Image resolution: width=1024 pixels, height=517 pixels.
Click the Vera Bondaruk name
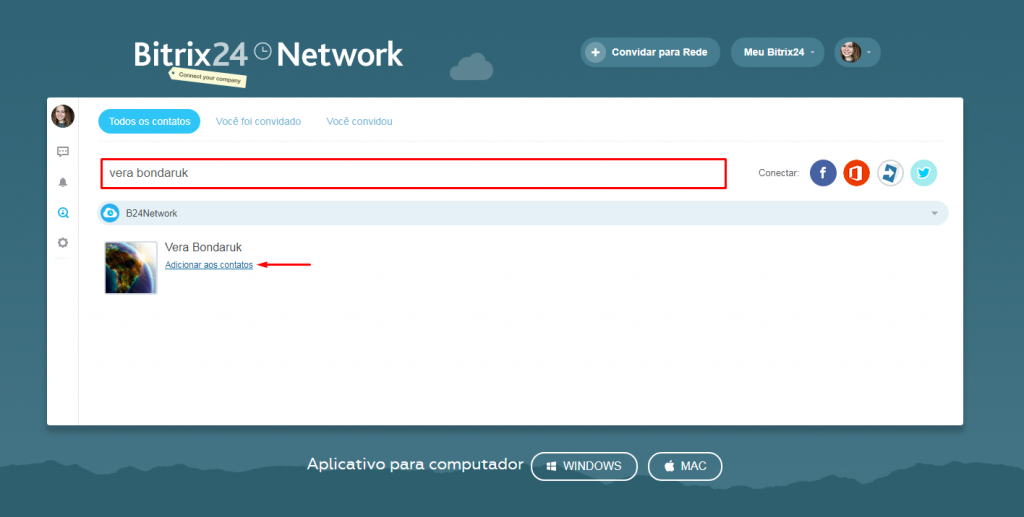[203, 247]
